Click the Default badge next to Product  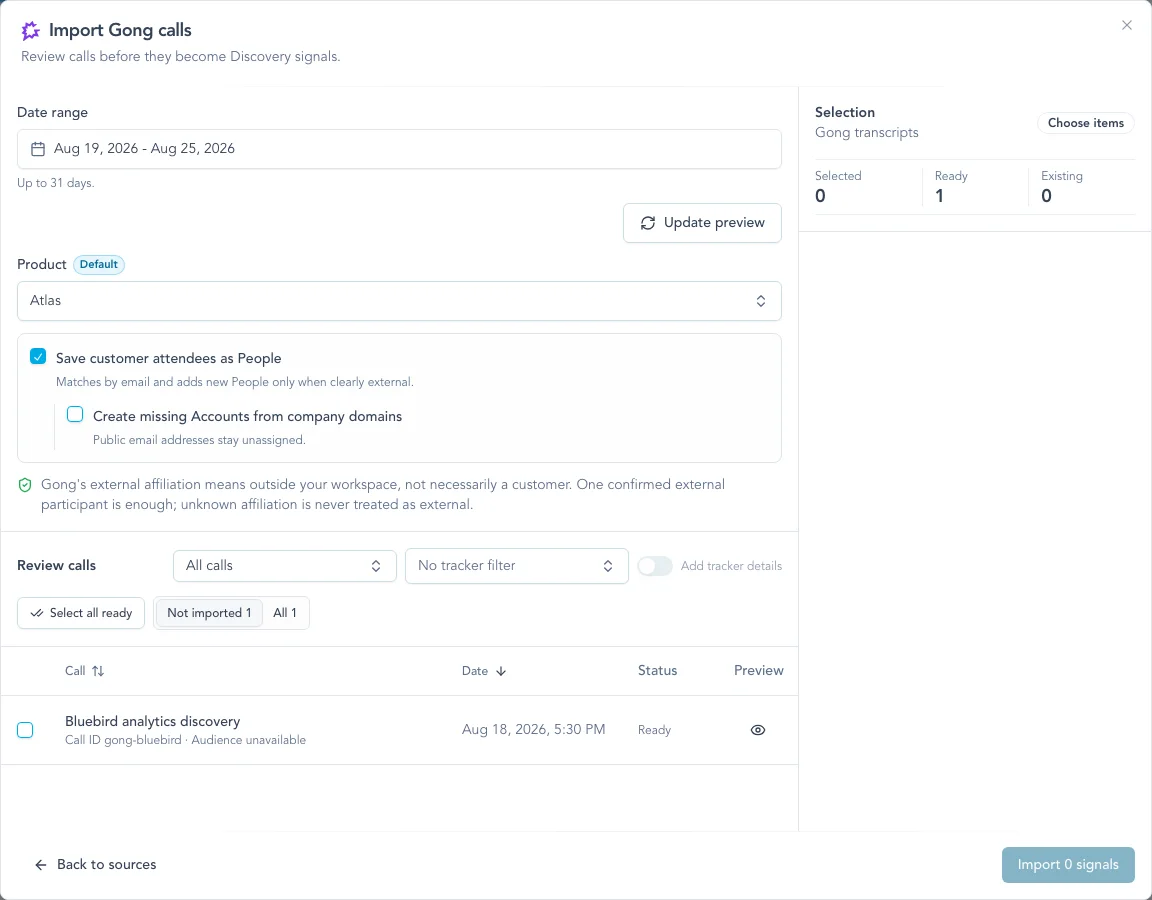tap(98, 264)
